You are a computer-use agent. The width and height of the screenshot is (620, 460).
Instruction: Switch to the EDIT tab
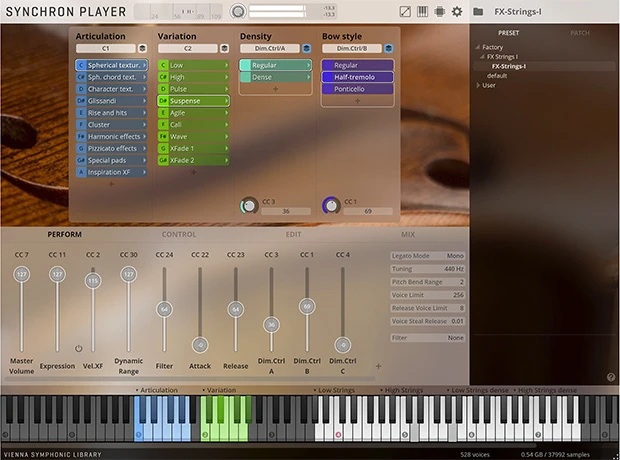(x=293, y=235)
